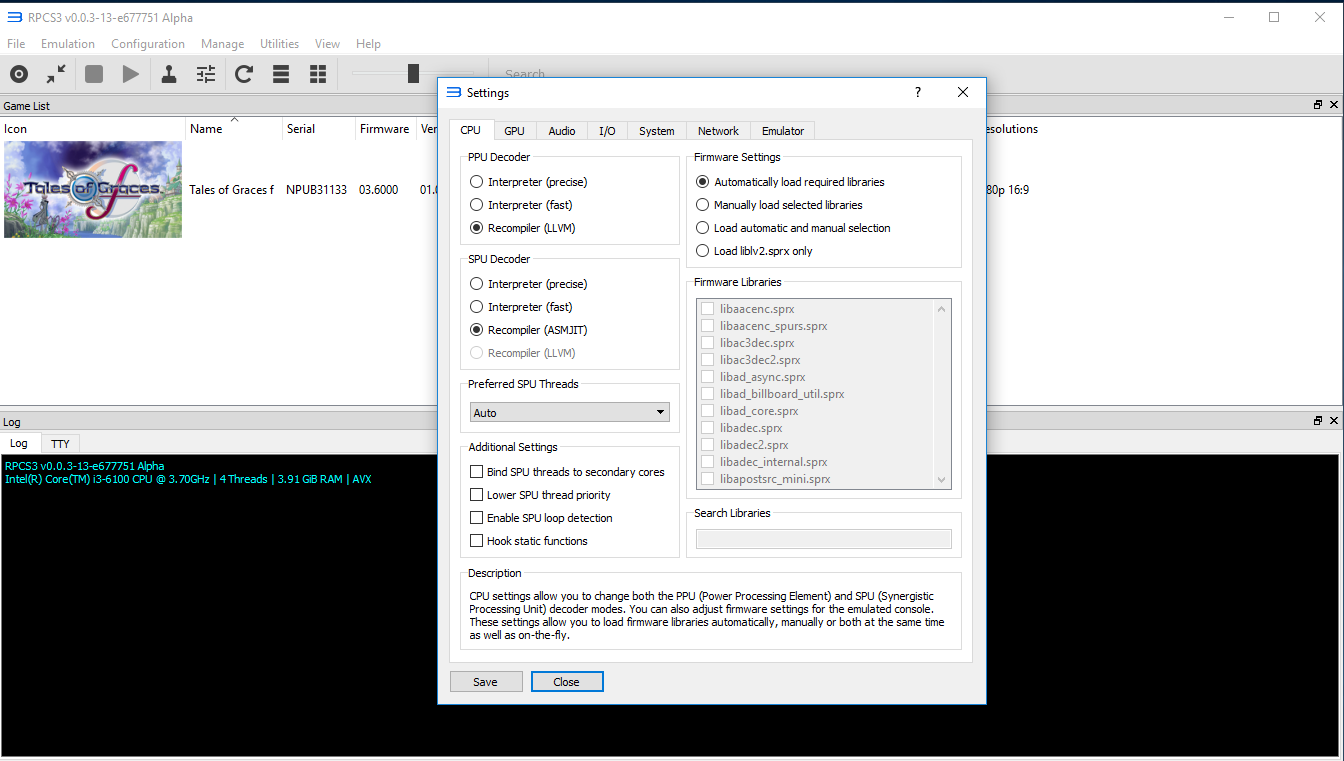This screenshot has width=1344, height=761.
Task: Close the Log panel
Action: coord(1333,421)
